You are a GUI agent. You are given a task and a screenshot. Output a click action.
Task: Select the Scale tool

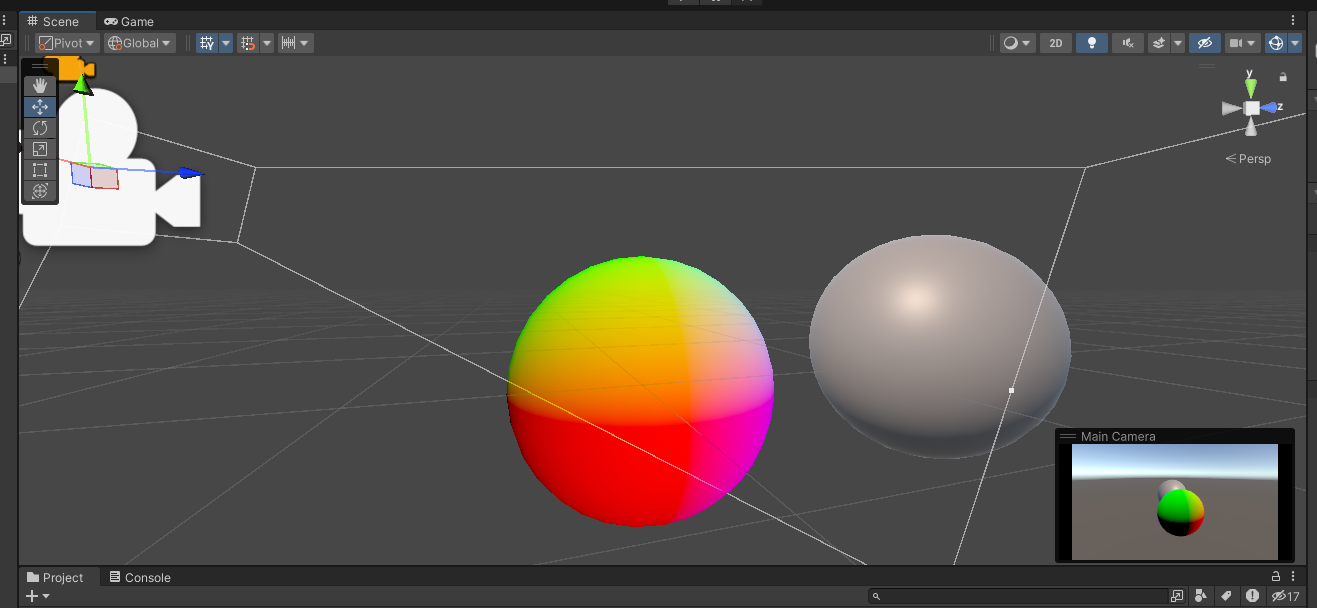click(39, 149)
